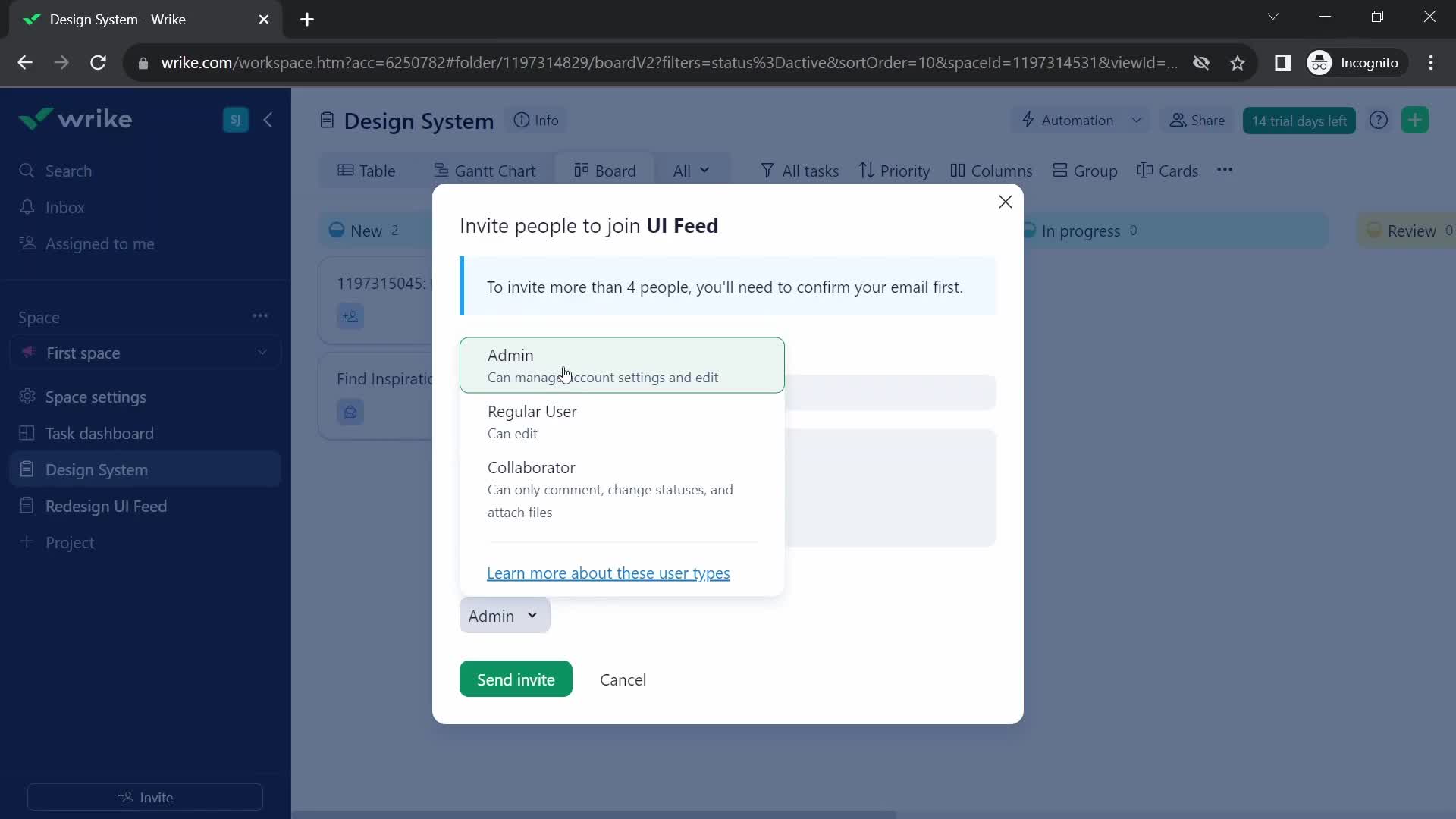Click the In progress column header

(1175, 231)
